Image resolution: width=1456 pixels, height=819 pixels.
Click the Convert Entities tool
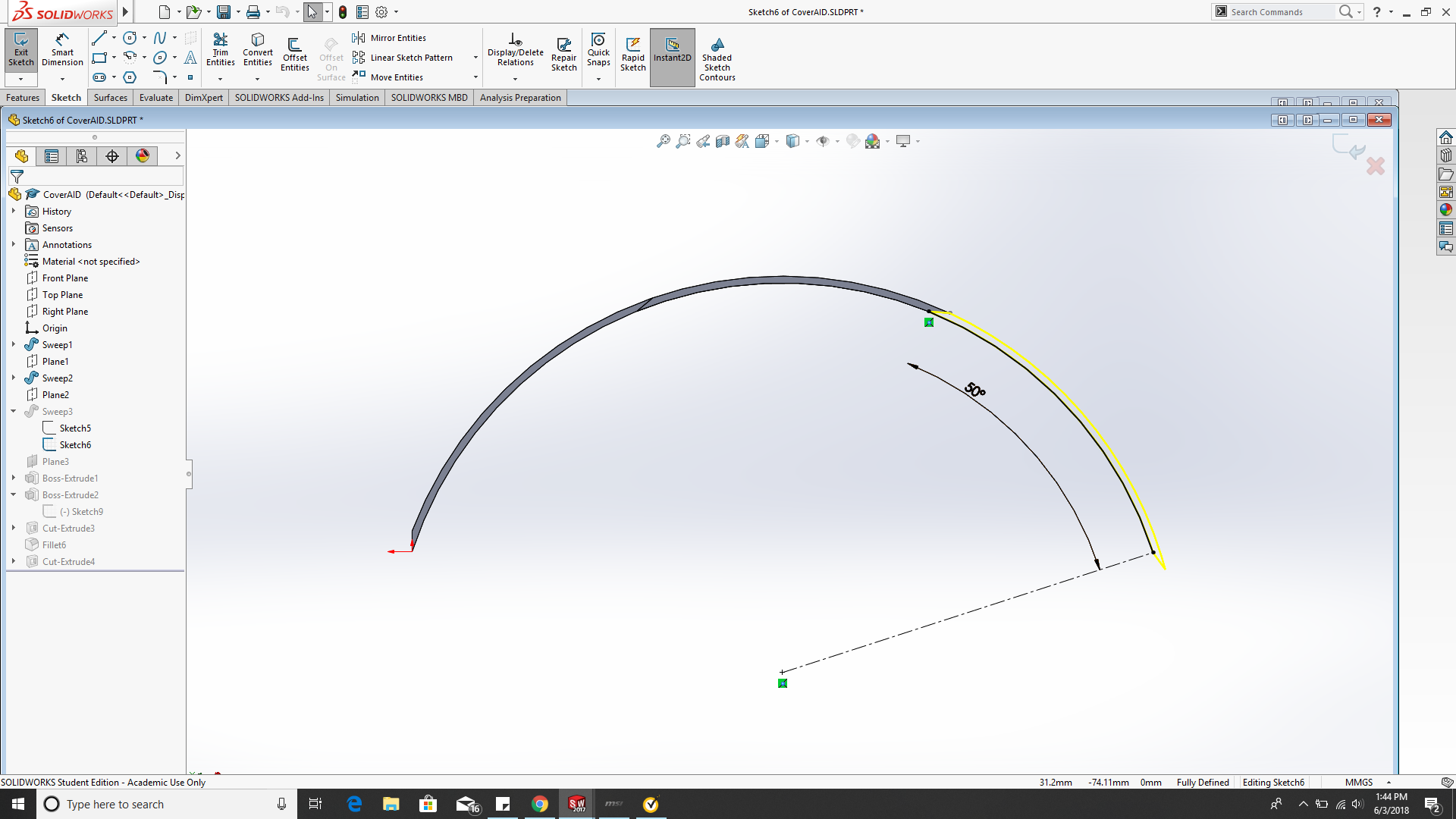(258, 52)
